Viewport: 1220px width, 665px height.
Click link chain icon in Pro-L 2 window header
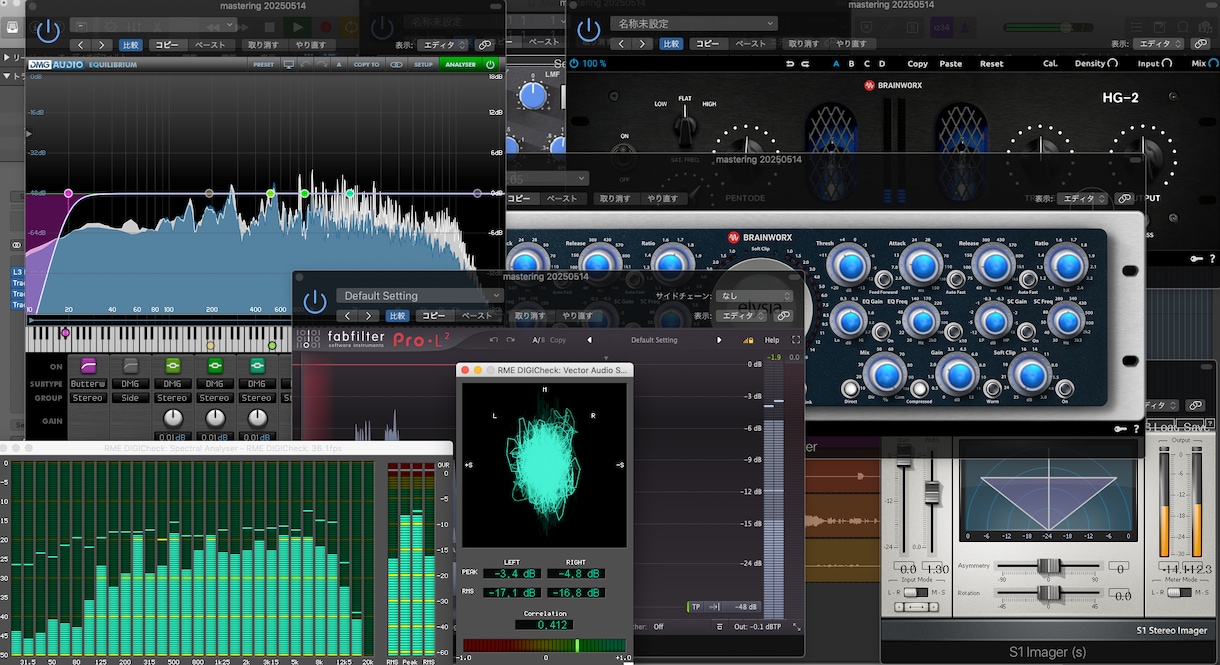(x=783, y=316)
